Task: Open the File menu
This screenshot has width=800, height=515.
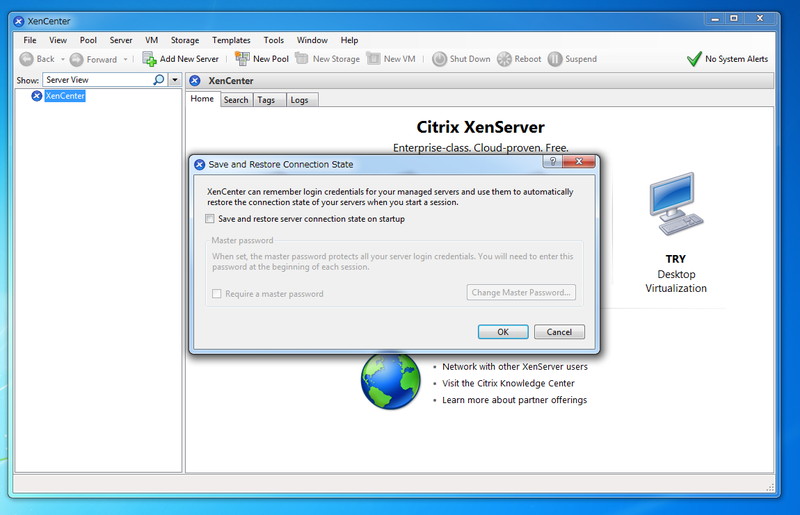Action: tap(30, 40)
